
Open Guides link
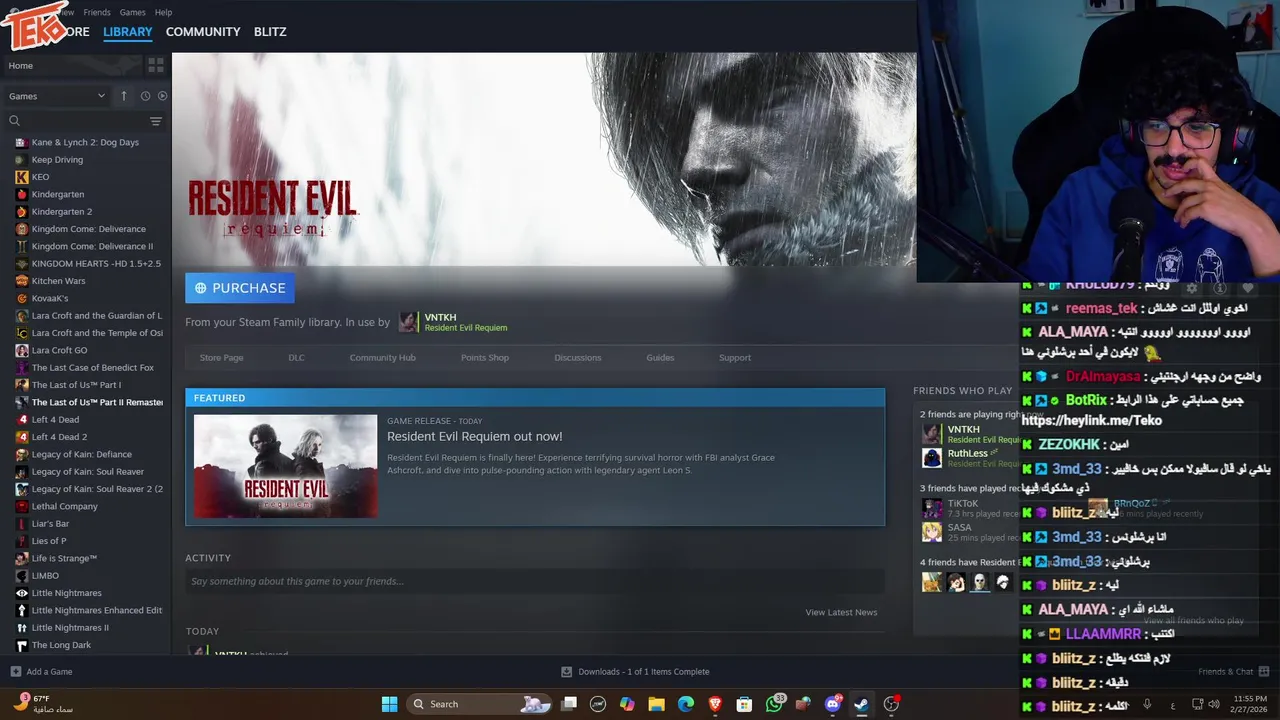(660, 357)
